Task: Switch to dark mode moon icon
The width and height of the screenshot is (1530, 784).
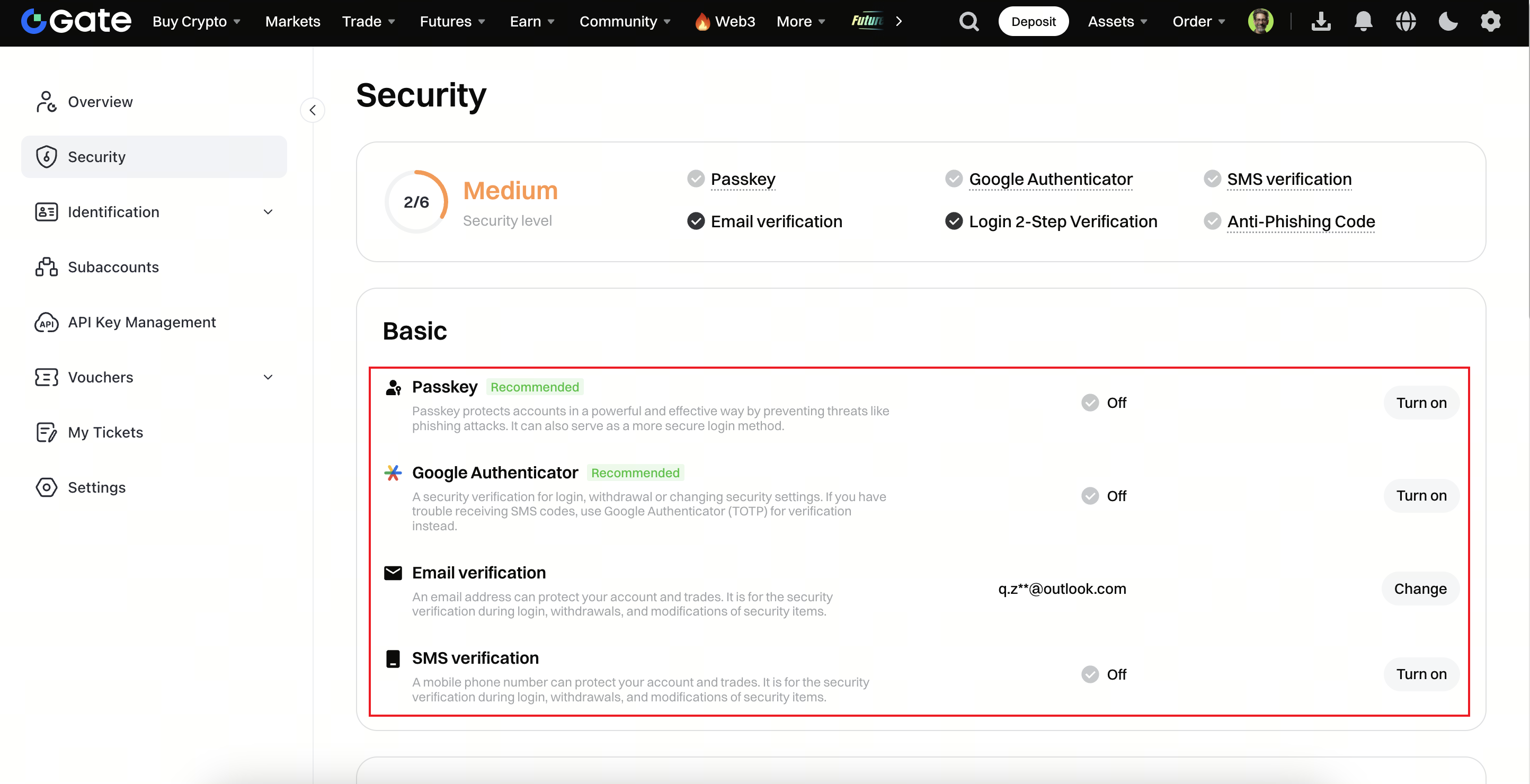Action: click(x=1448, y=22)
